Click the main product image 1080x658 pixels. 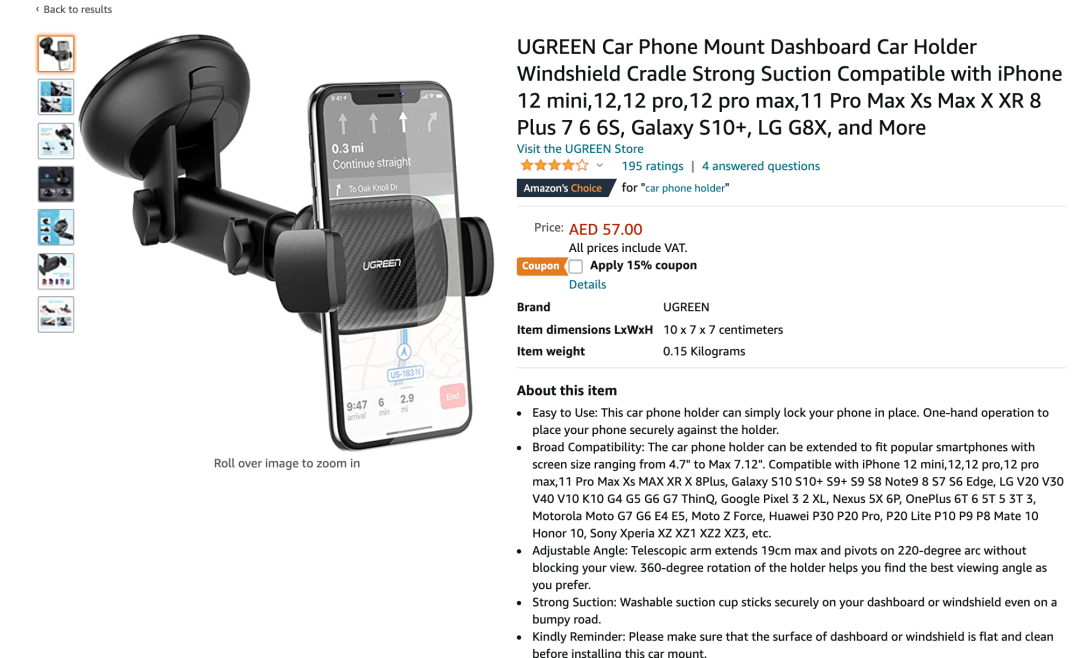coord(287,241)
